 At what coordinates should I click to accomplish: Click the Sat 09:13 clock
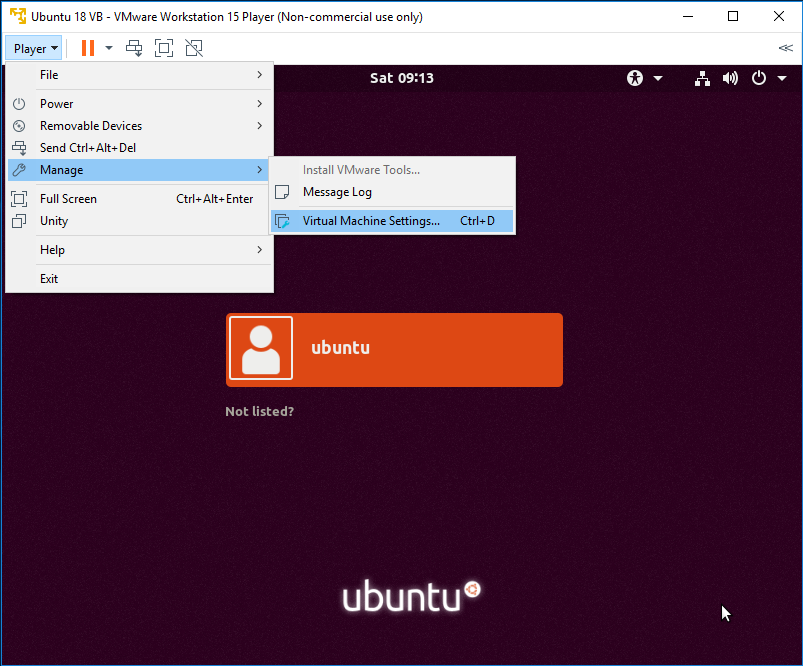(x=402, y=78)
